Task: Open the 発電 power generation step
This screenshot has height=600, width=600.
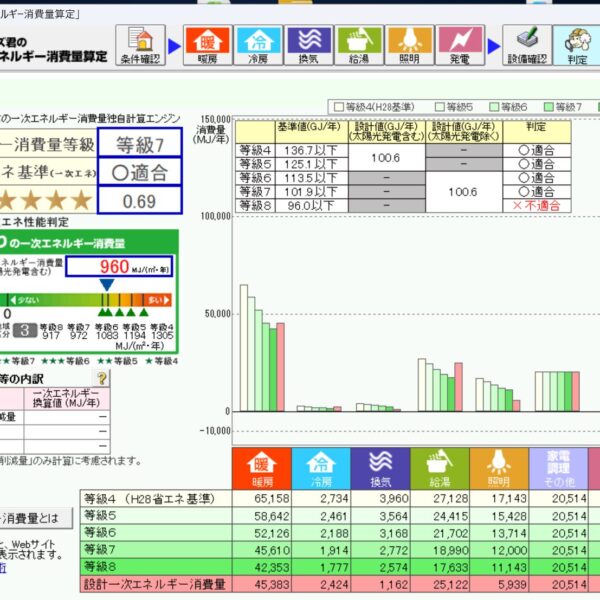Action: (460, 45)
